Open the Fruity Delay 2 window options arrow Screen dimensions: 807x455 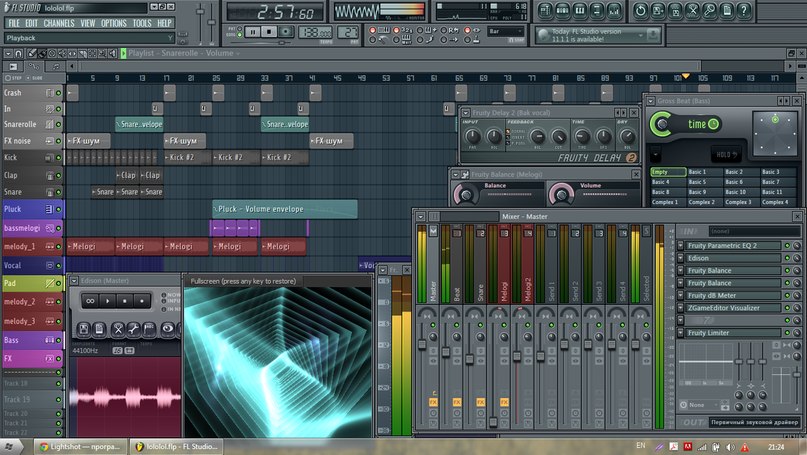point(465,113)
